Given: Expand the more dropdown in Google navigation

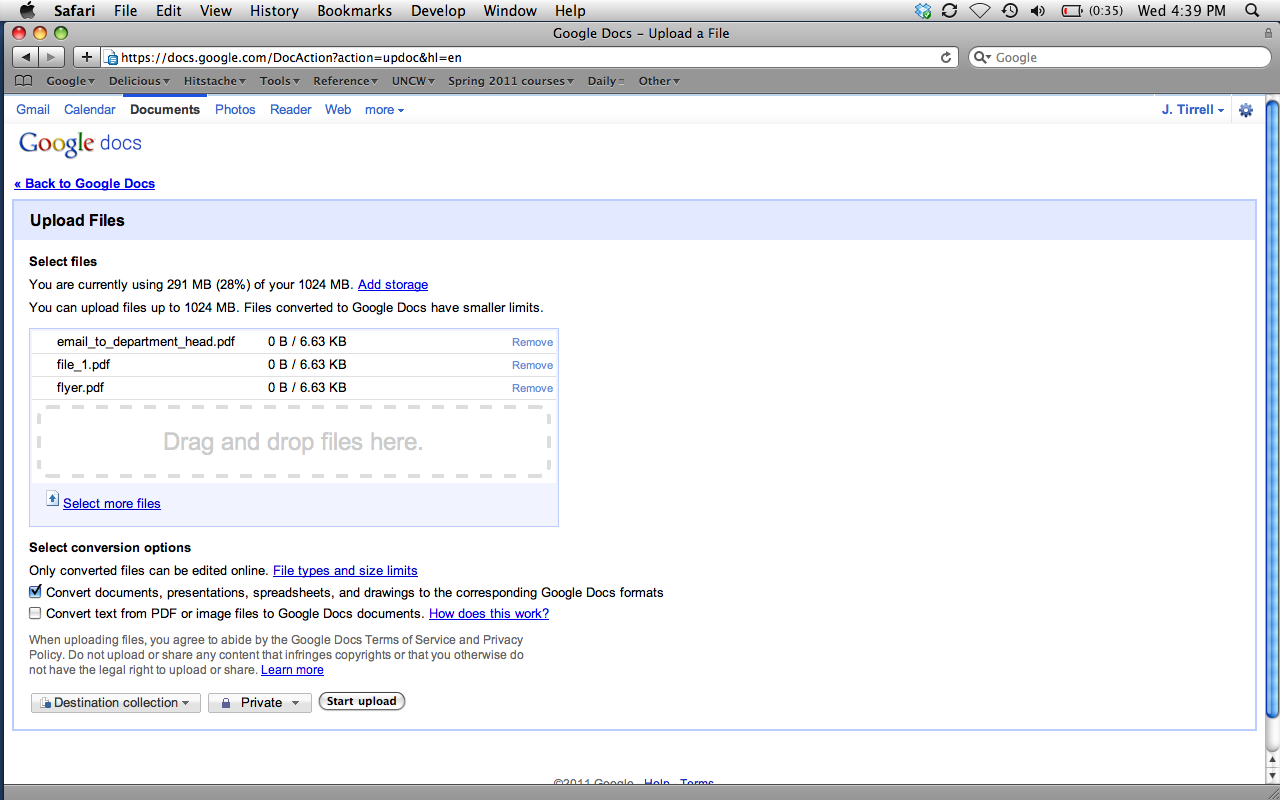Looking at the screenshot, I should [x=385, y=110].
